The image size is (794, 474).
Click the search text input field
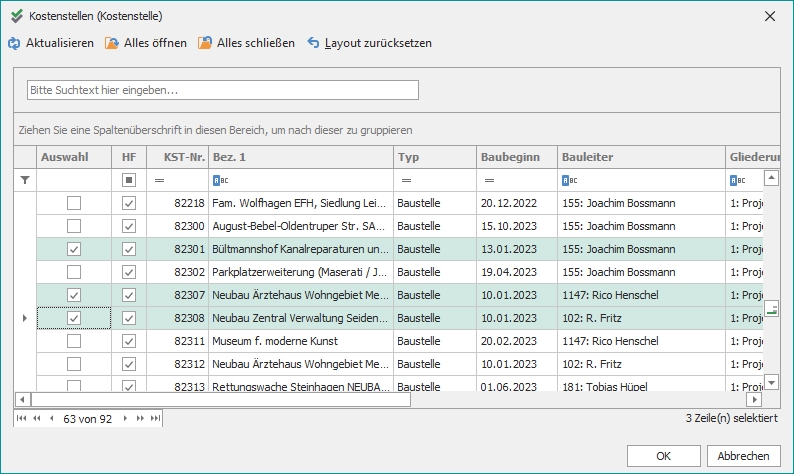222,90
